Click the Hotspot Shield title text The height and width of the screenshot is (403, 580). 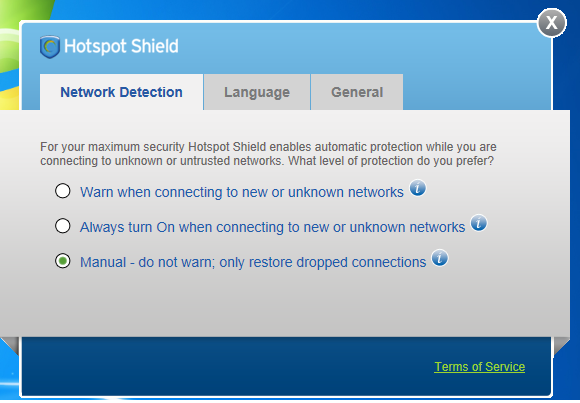(121, 47)
